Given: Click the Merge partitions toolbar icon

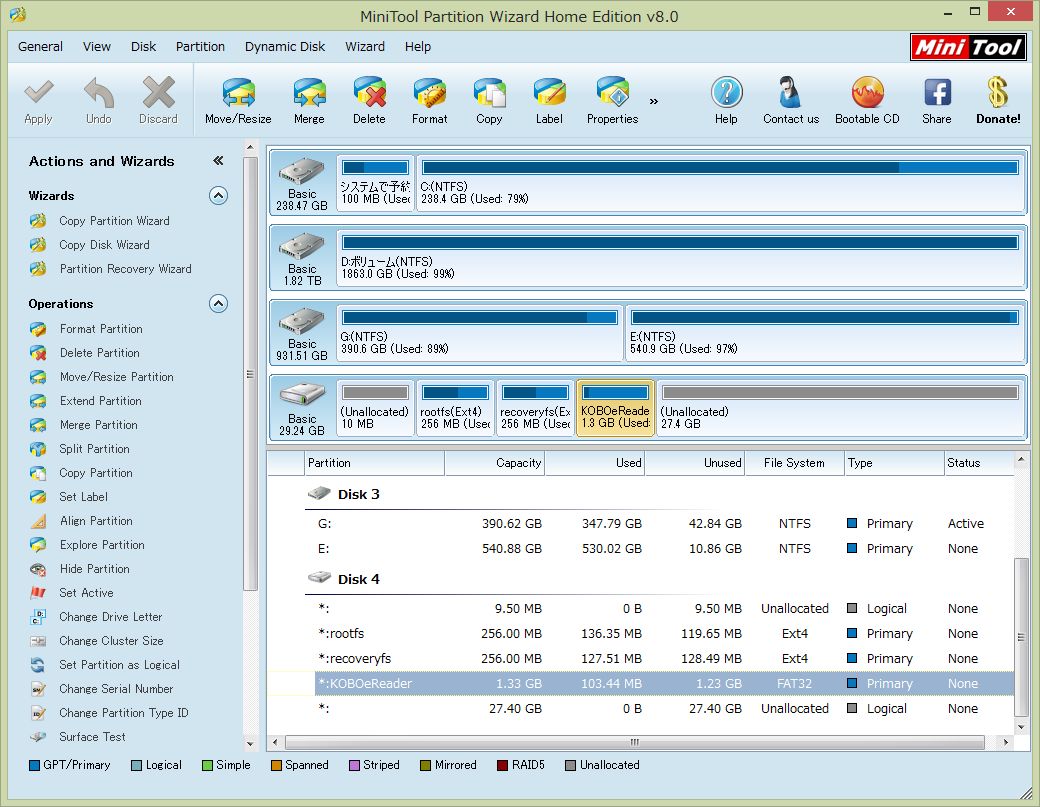Looking at the screenshot, I should point(309,101).
